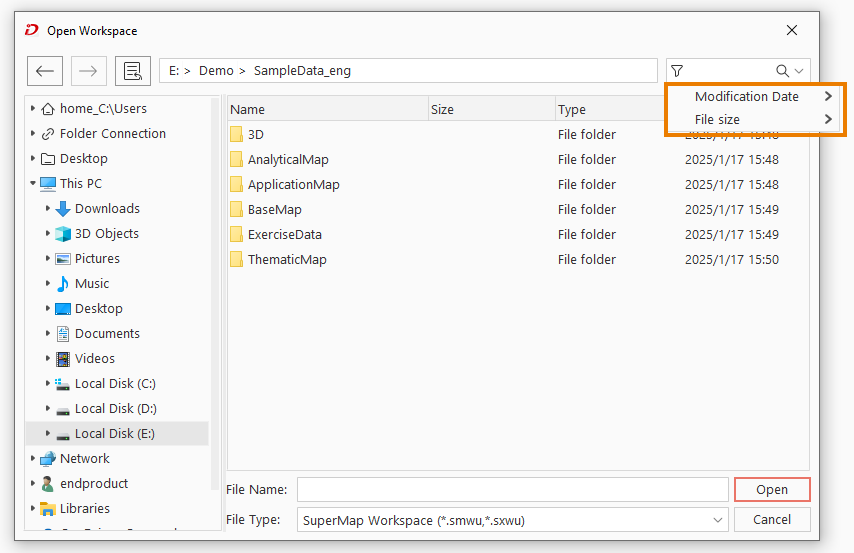The image size is (854, 553).
Task: Expand the Network tree node
Action: [x=33, y=459]
